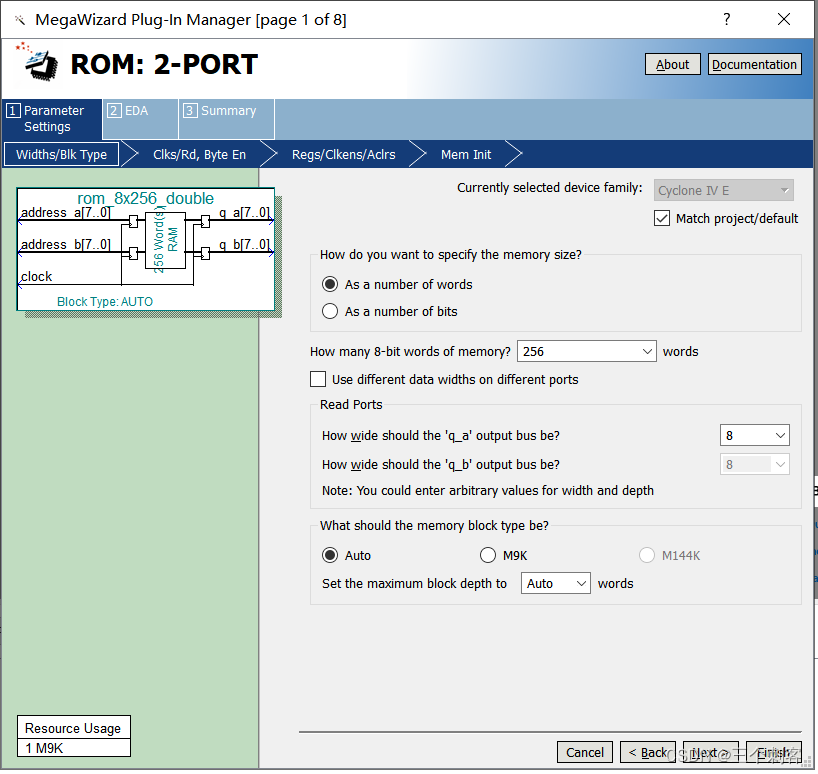Image resolution: width=818 pixels, height=774 pixels.
Task: Click the Finish button
Action: (x=774, y=752)
